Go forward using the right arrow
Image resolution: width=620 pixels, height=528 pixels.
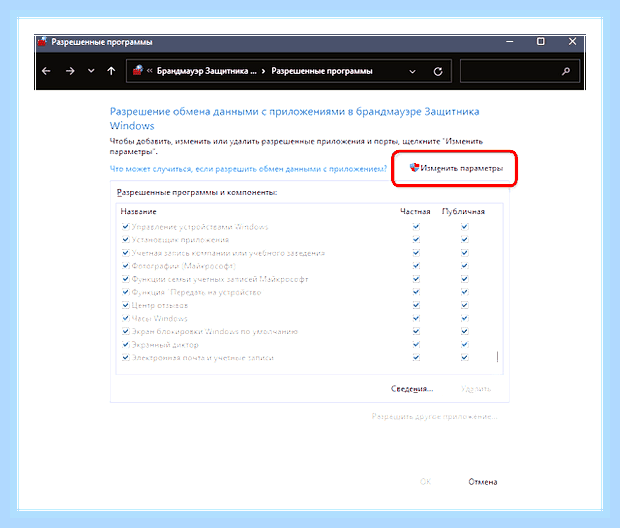(x=70, y=71)
